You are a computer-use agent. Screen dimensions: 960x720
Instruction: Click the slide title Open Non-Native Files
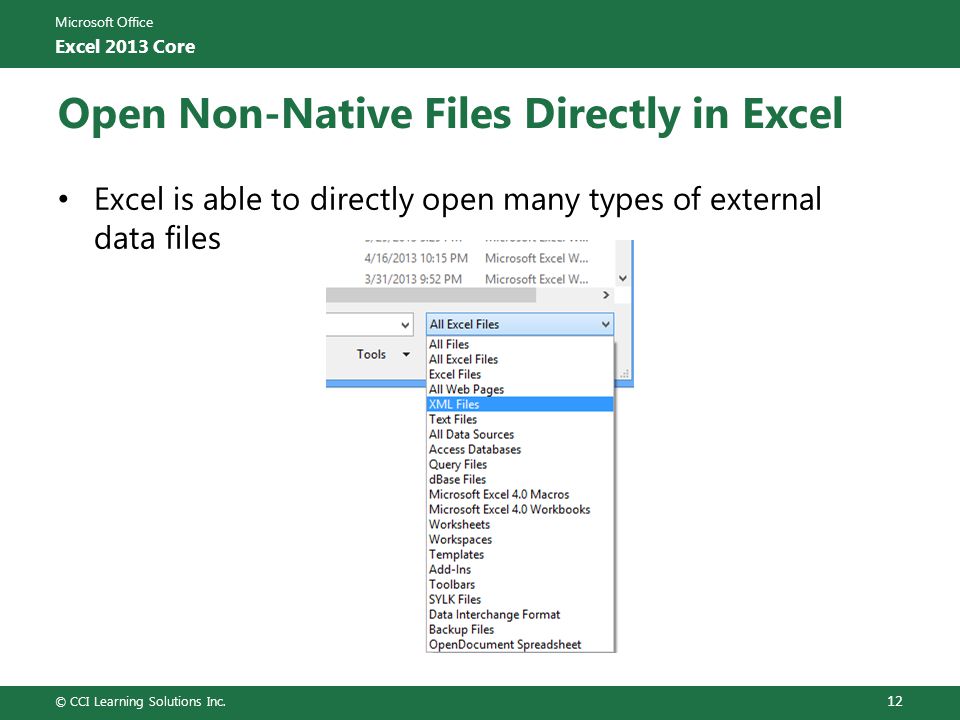pyautogui.click(x=450, y=113)
